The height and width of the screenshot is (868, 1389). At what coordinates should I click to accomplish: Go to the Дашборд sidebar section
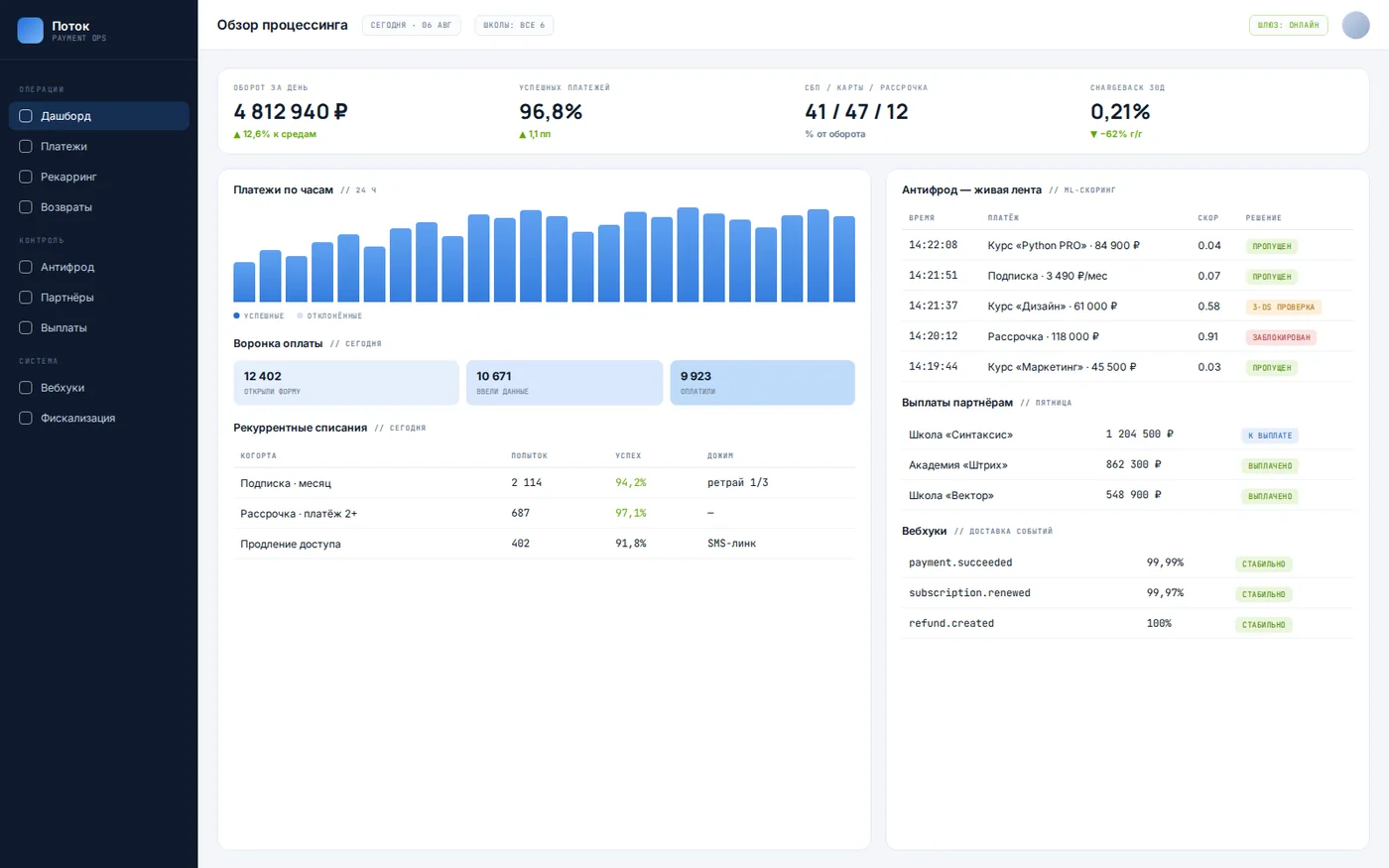pos(99,116)
